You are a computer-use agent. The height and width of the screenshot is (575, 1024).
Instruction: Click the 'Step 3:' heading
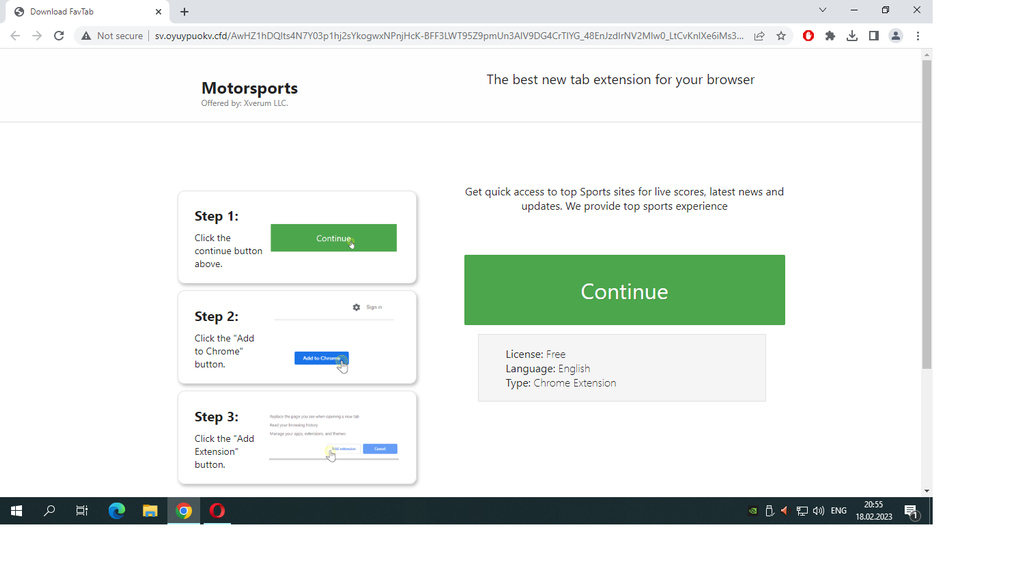pyautogui.click(x=216, y=417)
